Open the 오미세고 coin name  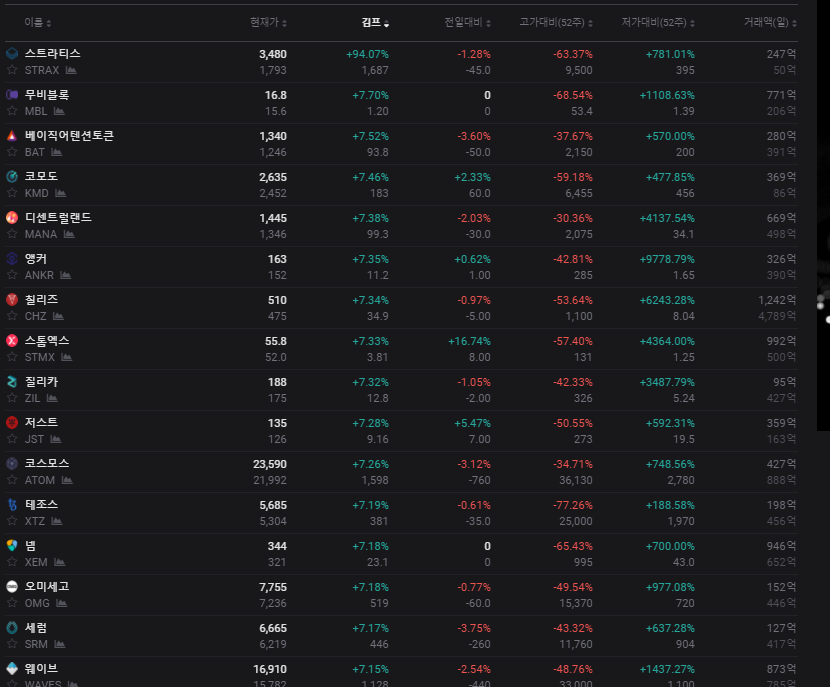click(x=47, y=586)
